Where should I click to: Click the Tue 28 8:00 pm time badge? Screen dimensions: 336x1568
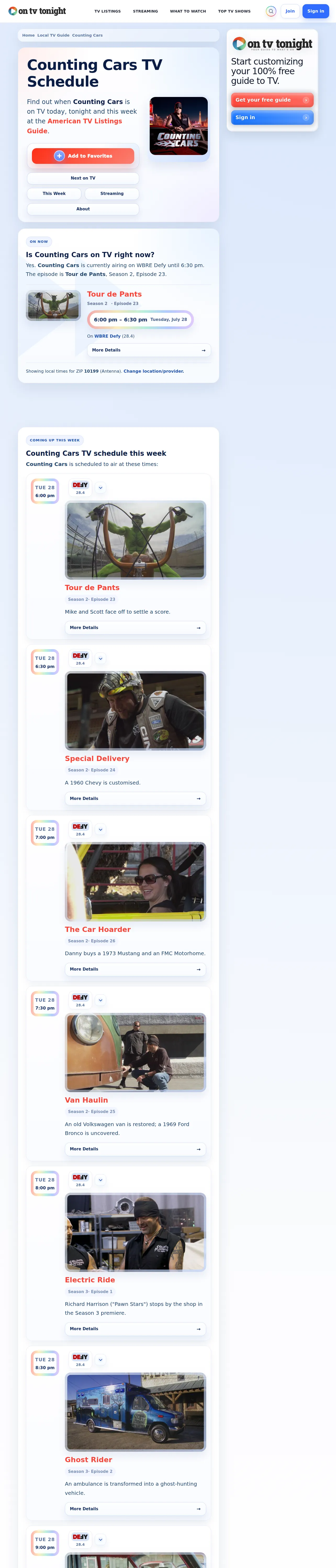click(x=45, y=1183)
